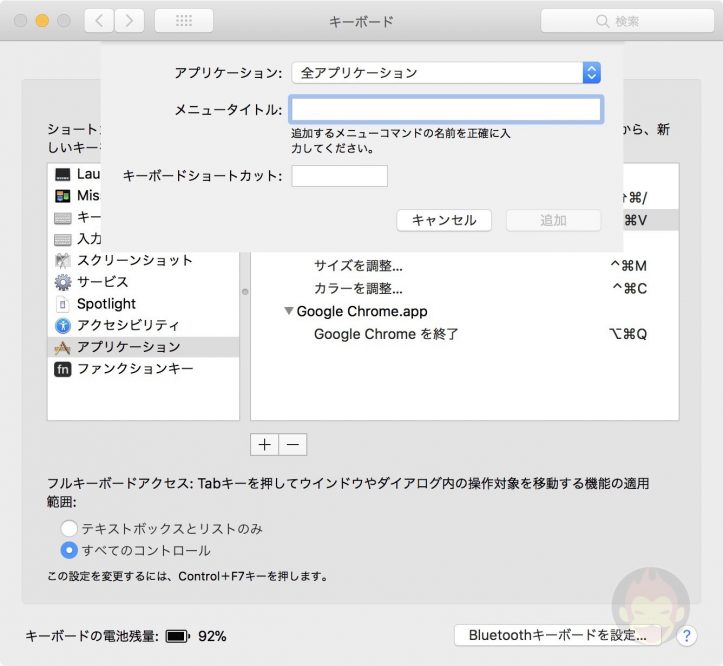Viewport: 723px width, 666px height.
Task: Select すべてのコントロール radio button
Action: coord(69,550)
